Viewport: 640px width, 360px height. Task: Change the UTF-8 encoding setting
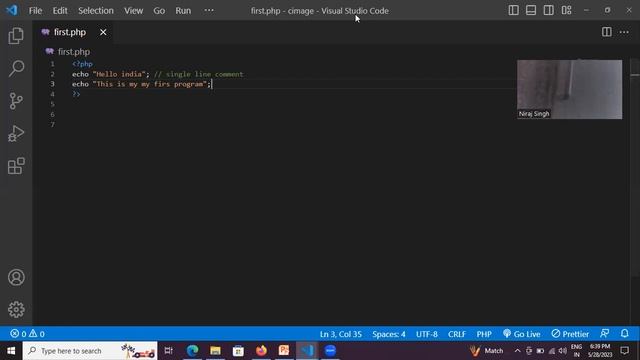(427, 334)
